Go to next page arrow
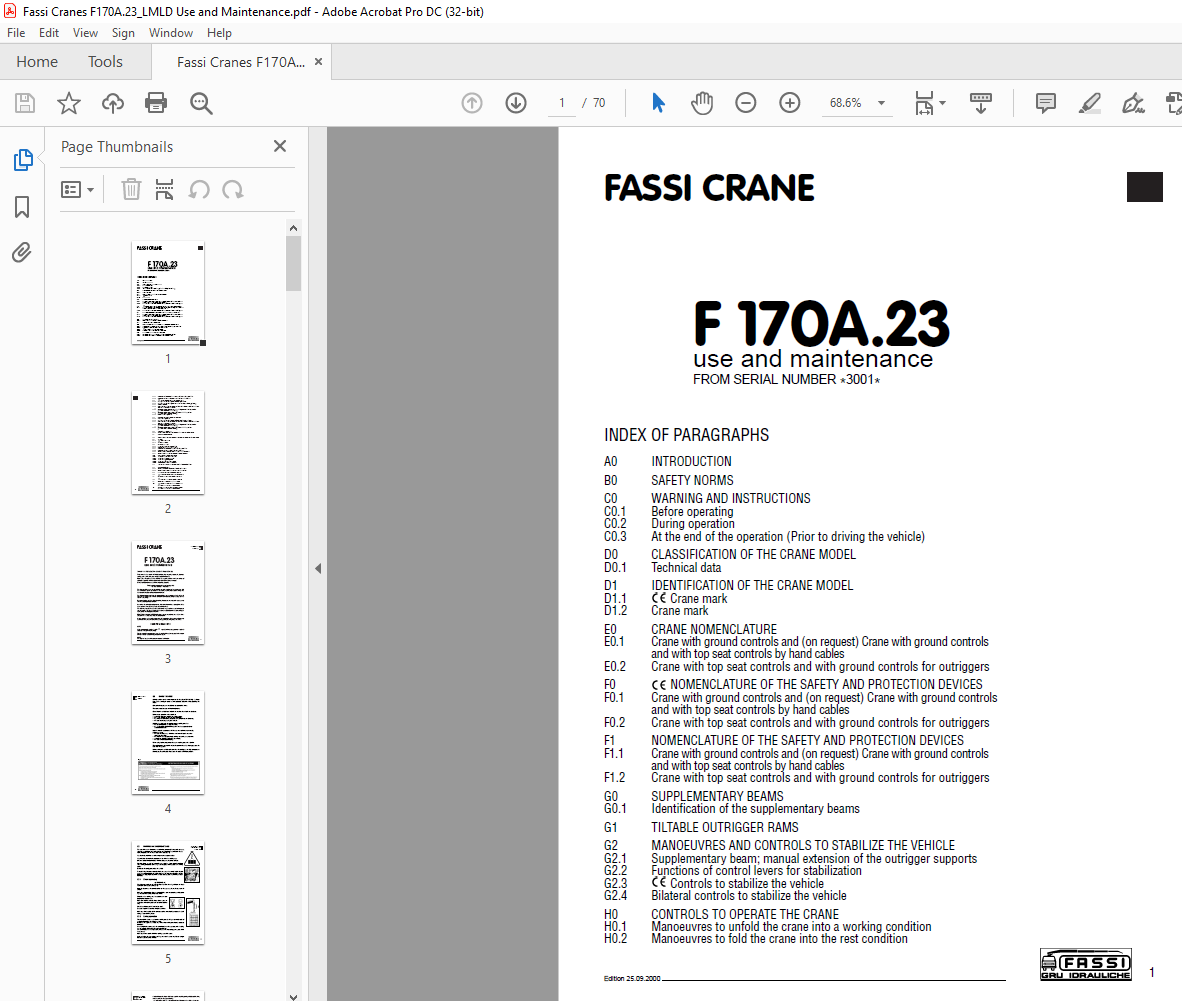This screenshot has height=1001, width=1182. tap(516, 103)
